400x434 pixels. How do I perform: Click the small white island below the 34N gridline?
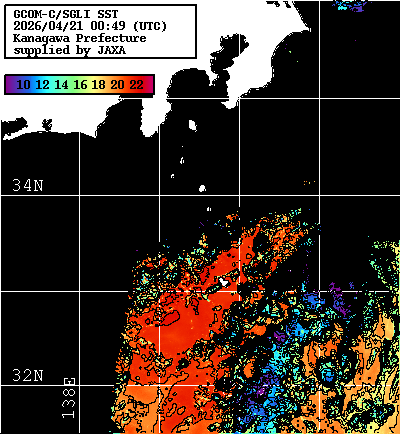pos(209,209)
